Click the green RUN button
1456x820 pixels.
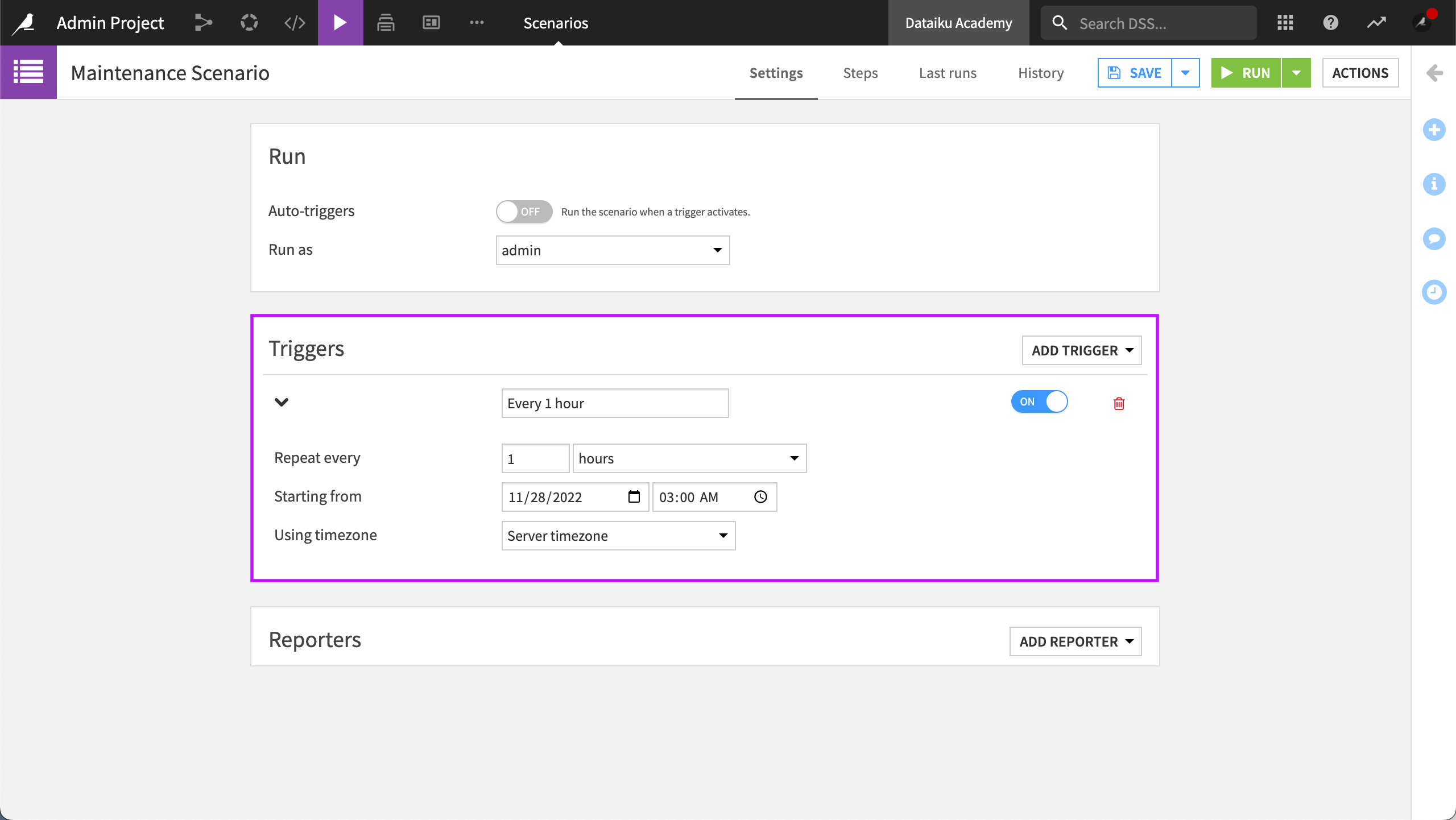[1246, 73]
